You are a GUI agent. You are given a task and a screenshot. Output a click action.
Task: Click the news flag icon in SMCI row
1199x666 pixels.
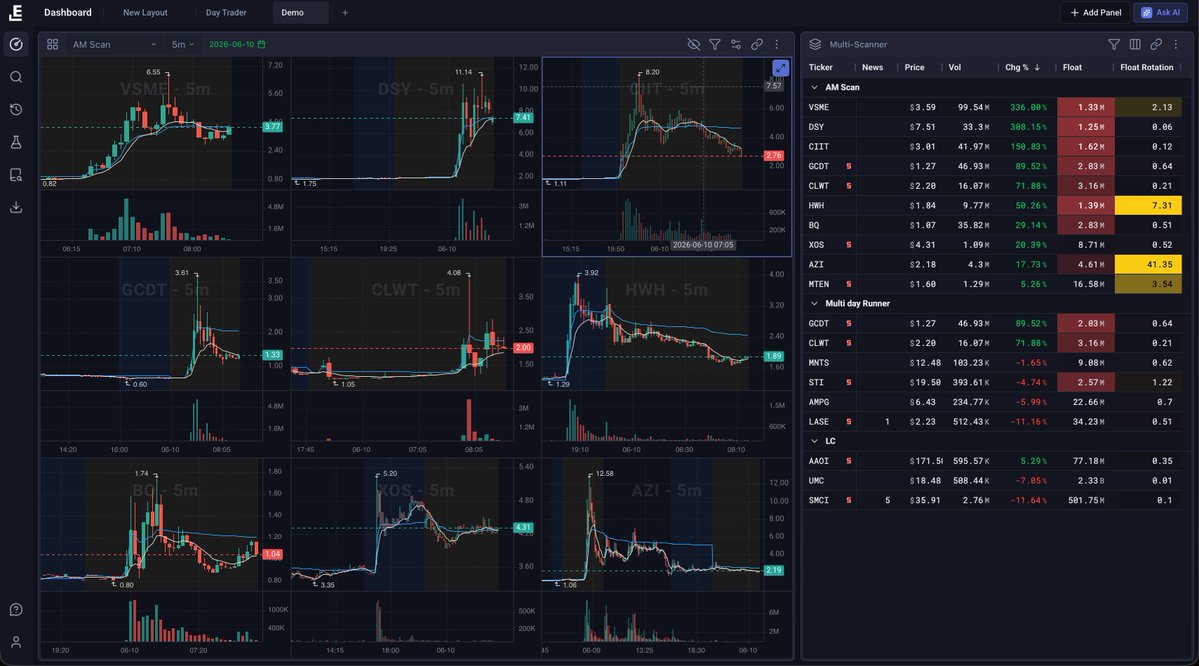pos(849,500)
